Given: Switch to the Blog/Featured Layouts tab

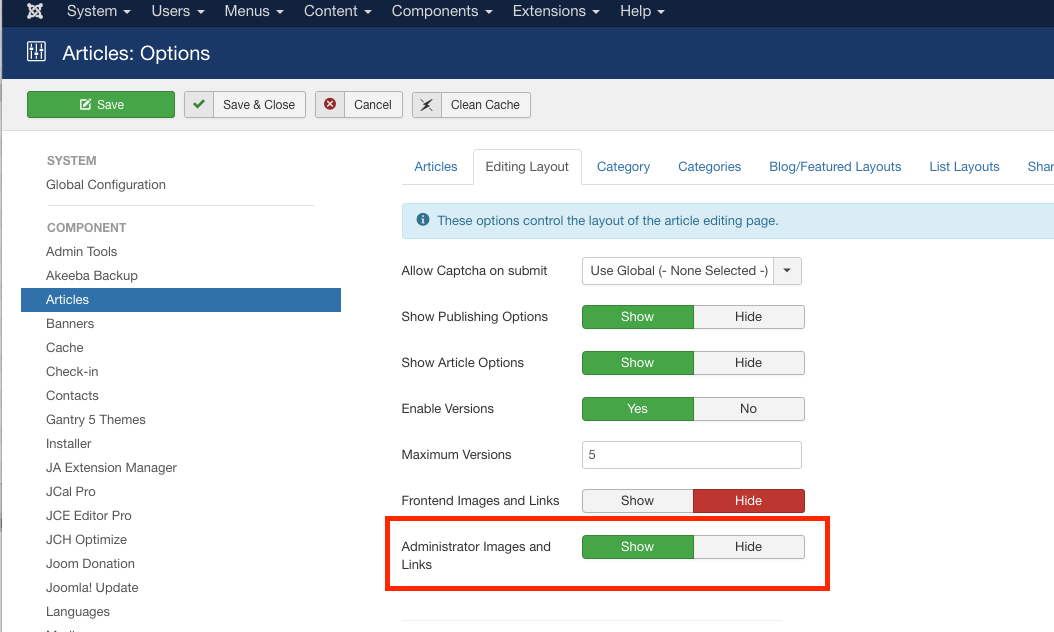Looking at the screenshot, I should (835, 167).
